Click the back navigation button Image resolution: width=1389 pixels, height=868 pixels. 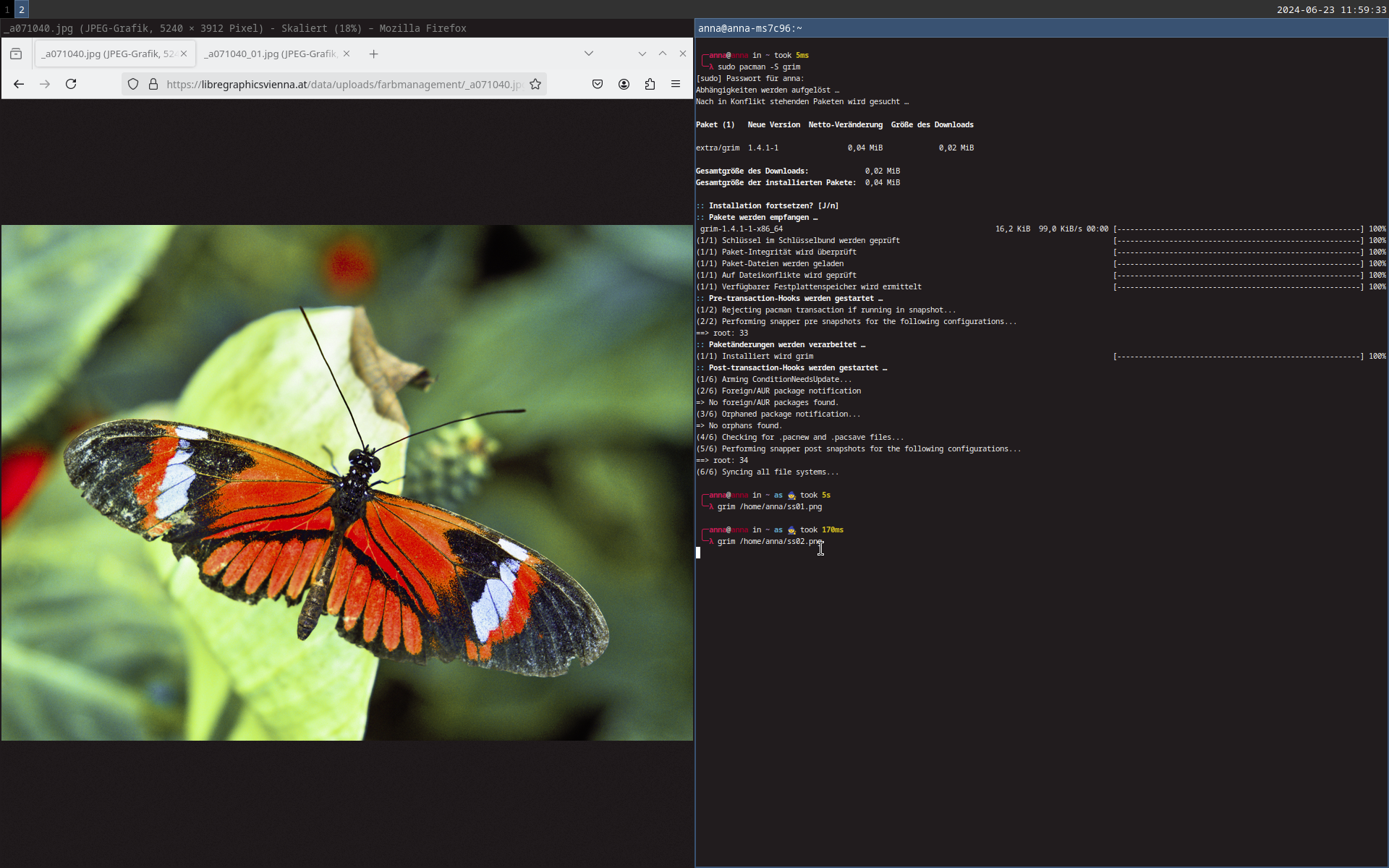18,84
